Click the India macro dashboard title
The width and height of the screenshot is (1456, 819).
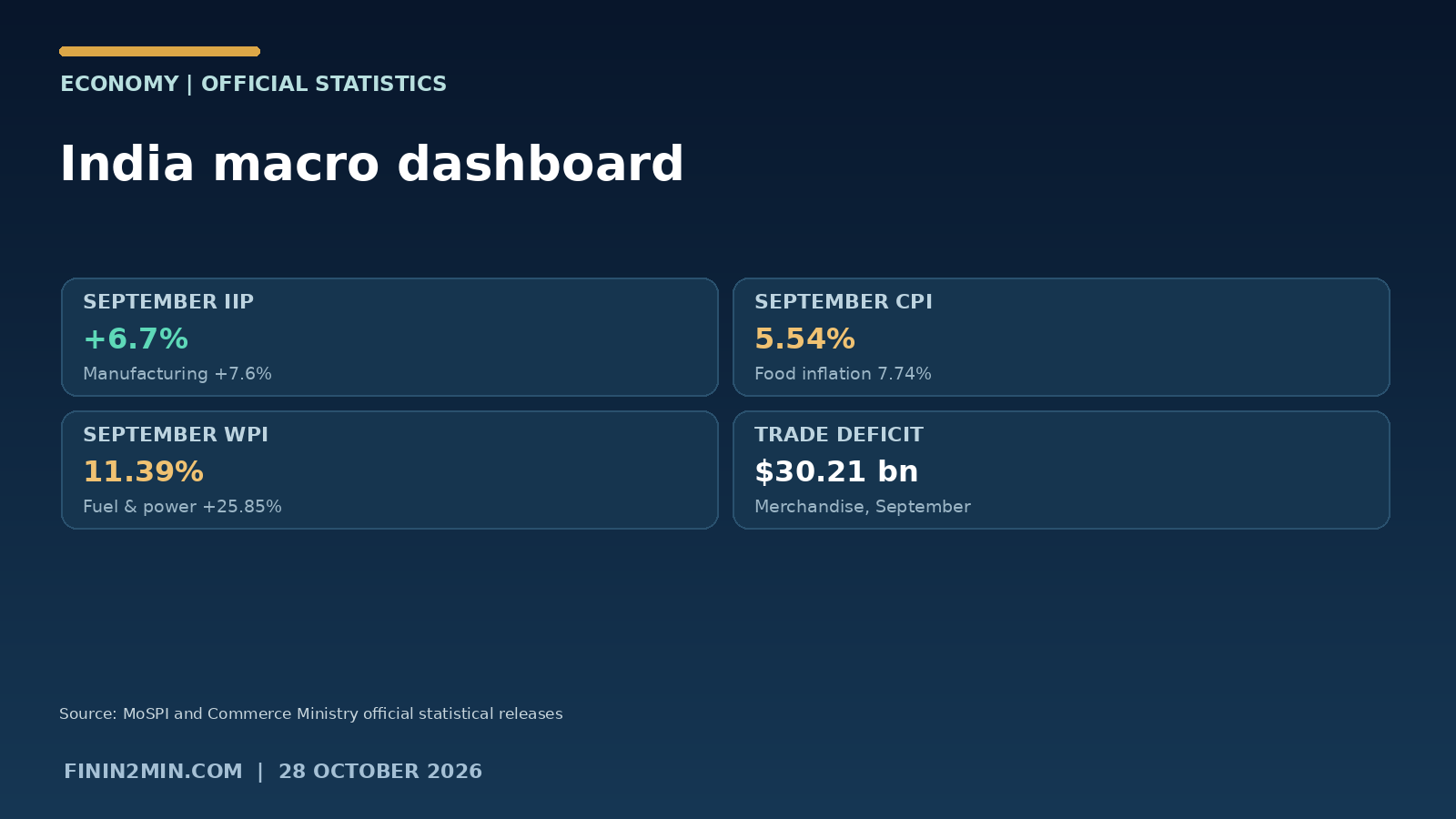point(371,165)
